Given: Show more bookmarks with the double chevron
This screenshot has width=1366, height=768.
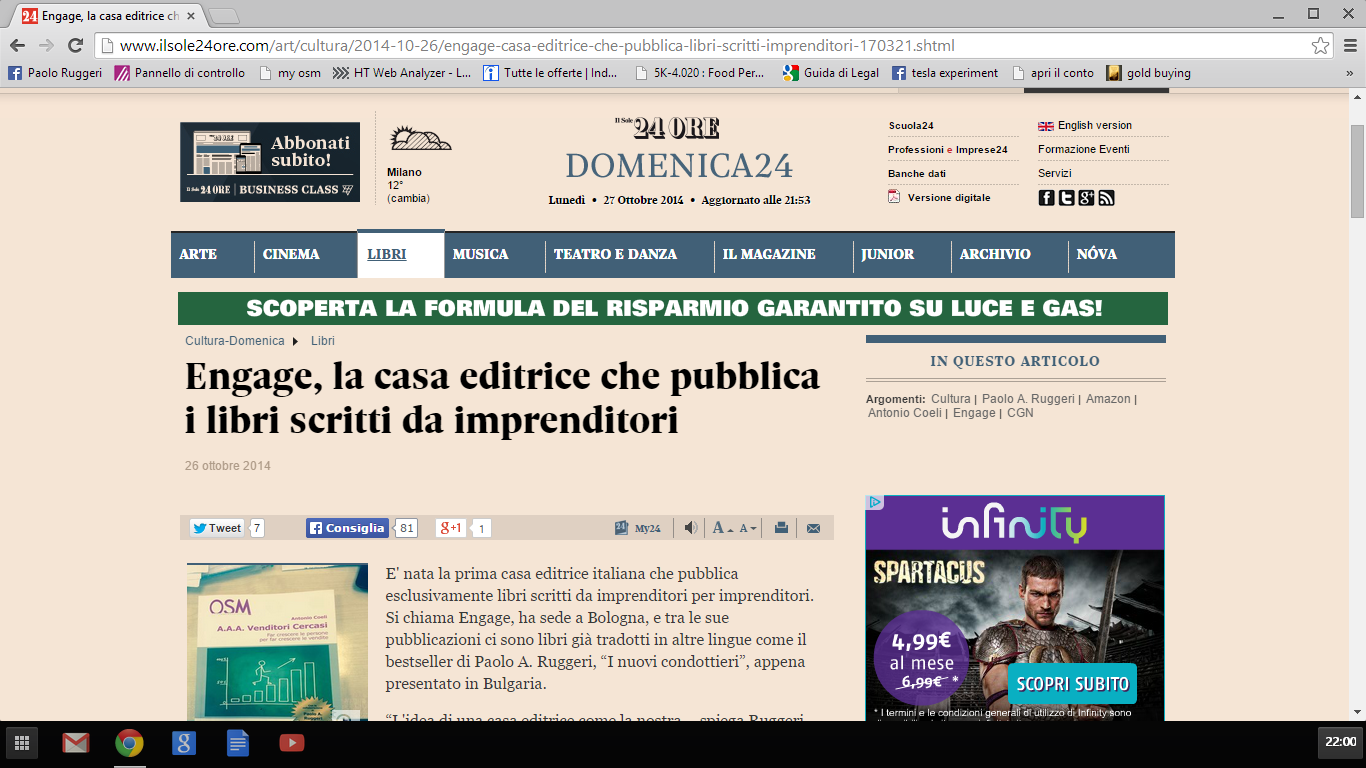Looking at the screenshot, I should (1350, 73).
